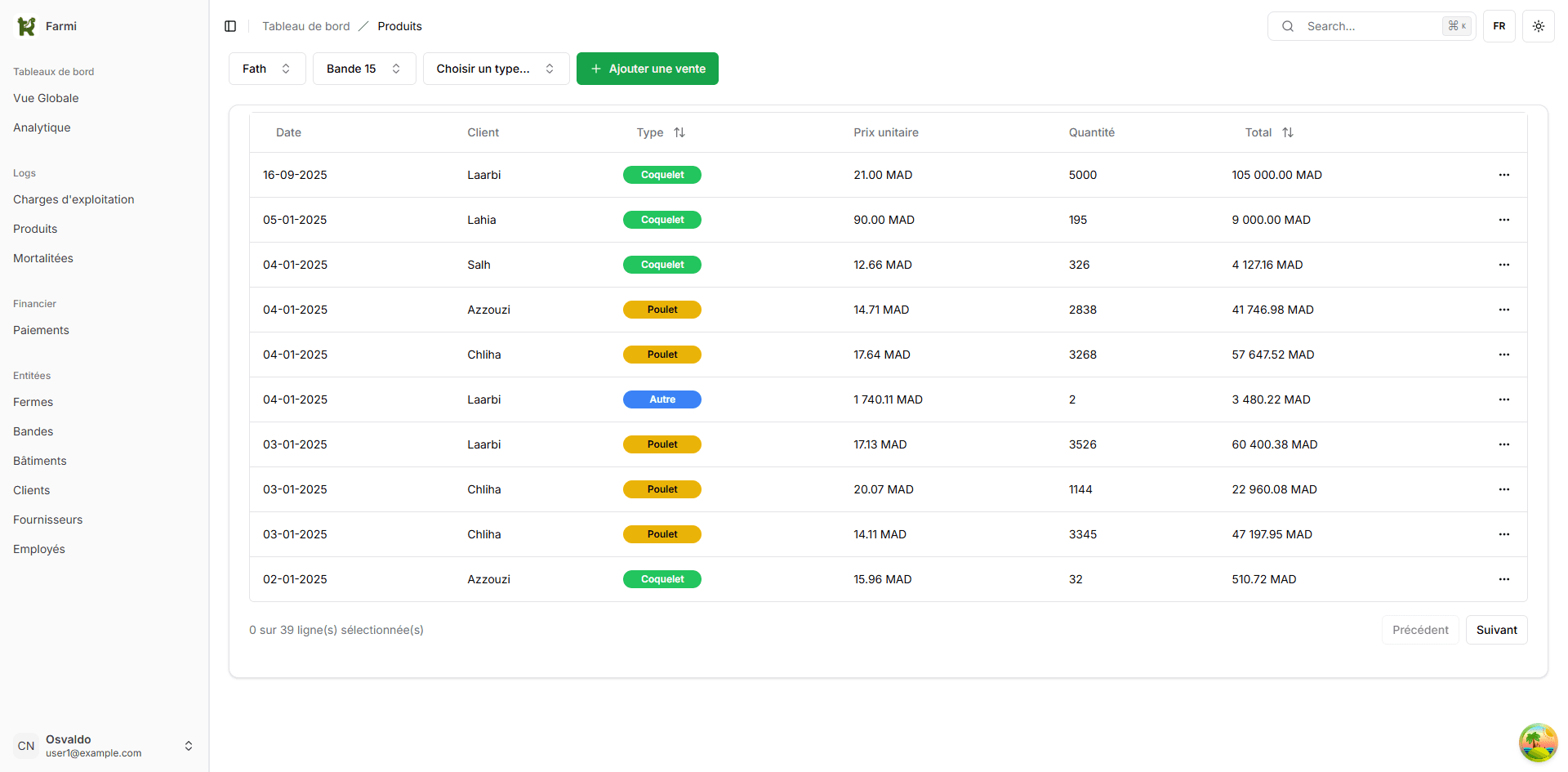Open the Bande 15 dropdown
Screen dimensions: 1568x772
click(x=364, y=69)
